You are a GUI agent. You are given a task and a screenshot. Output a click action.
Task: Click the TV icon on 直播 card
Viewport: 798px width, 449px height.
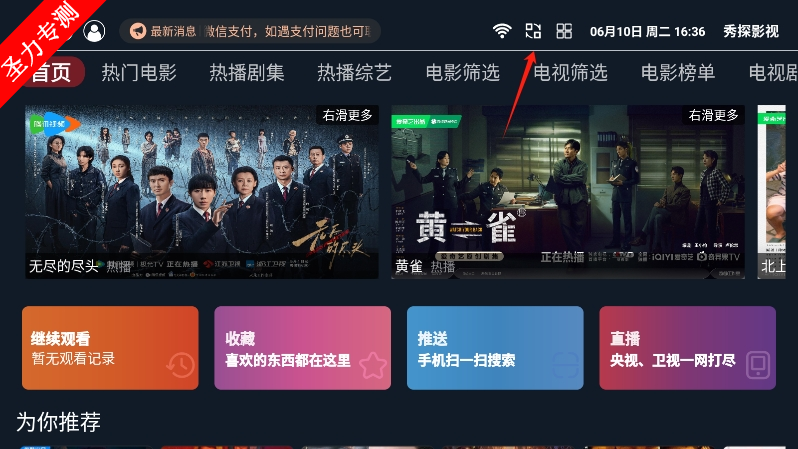click(758, 365)
